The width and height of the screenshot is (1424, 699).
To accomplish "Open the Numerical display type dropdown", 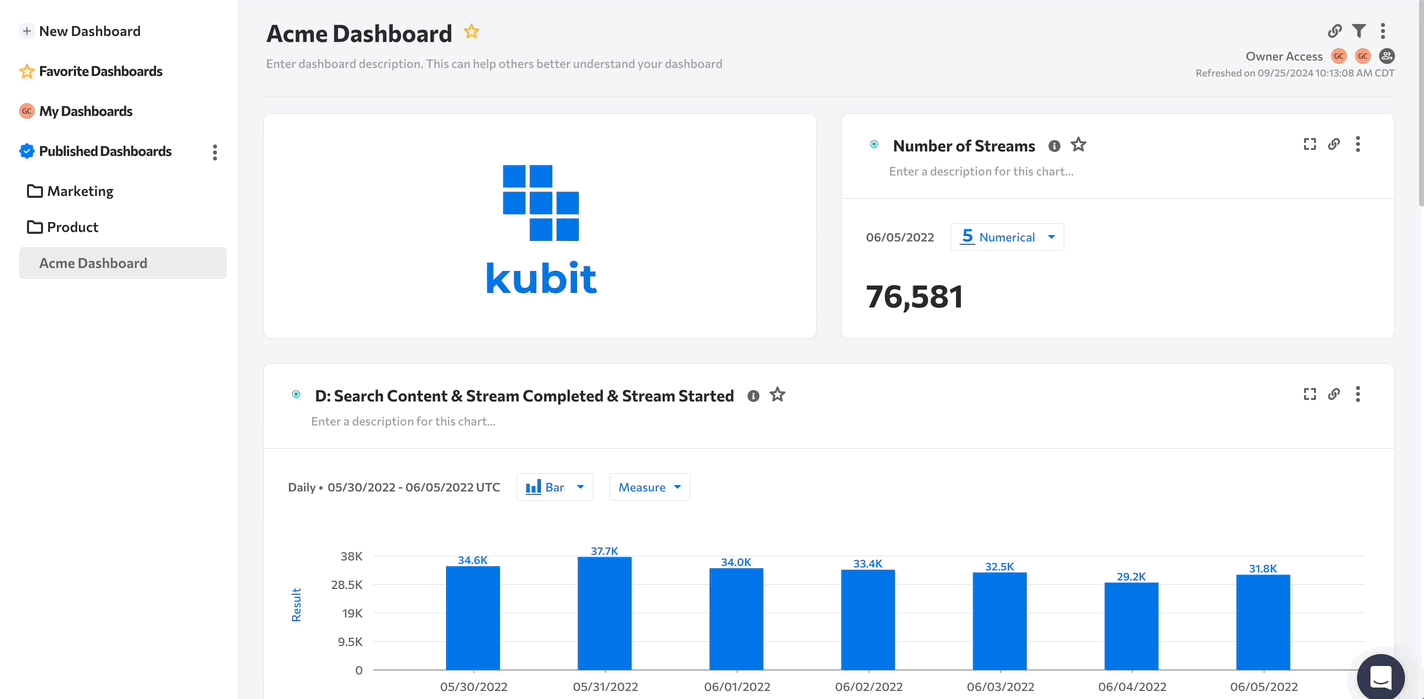I will pyautogui.click(x=1007, y=237).
